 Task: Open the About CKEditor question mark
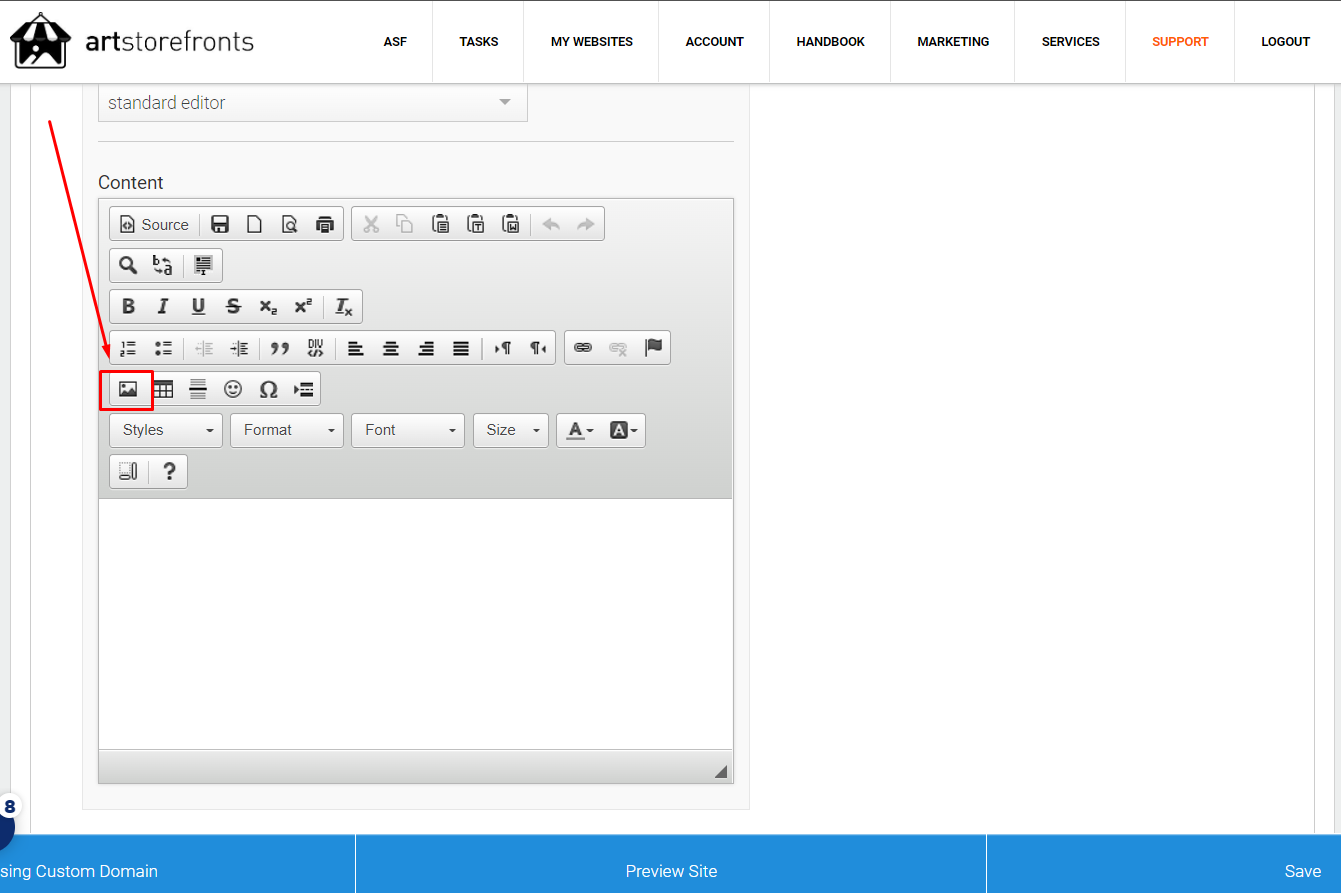tap(169, 471)
